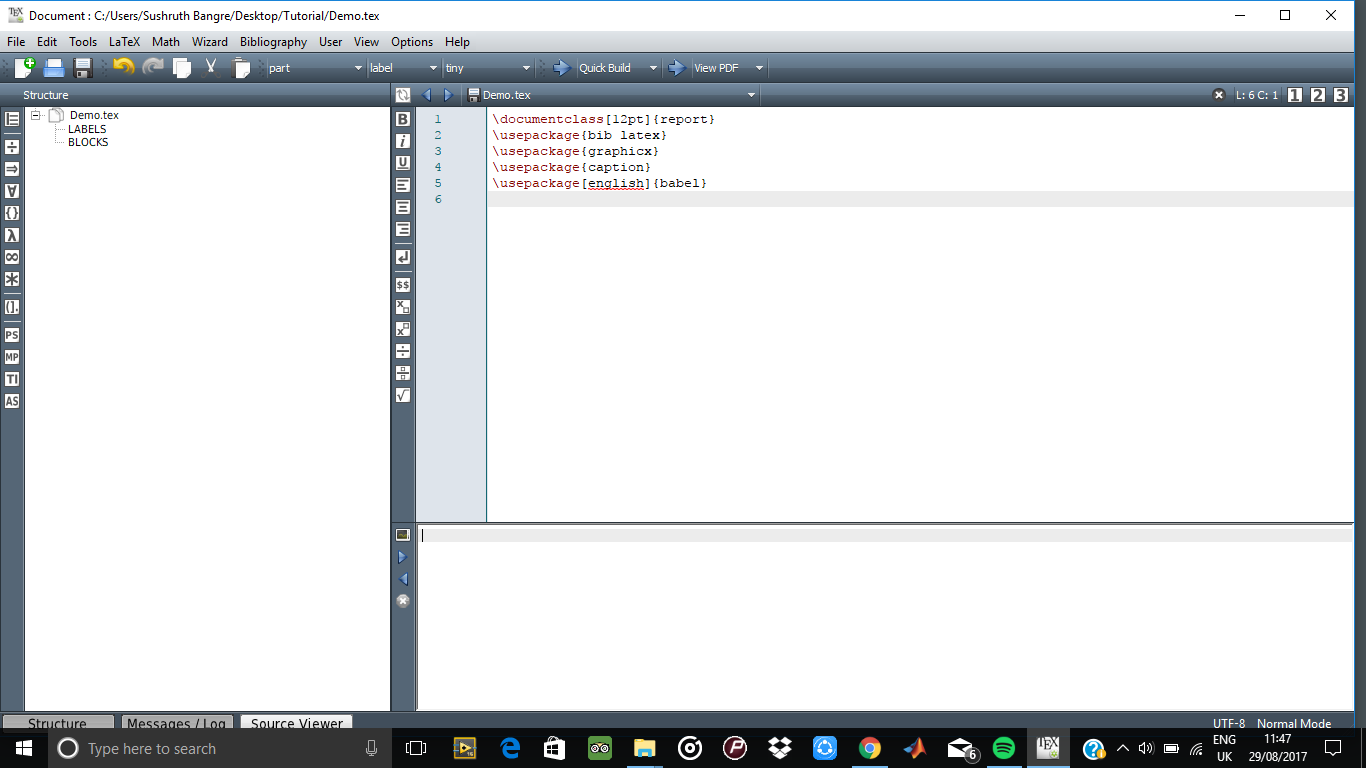Open the Bibliography menu
Image resolution: width=1366 pixels, height=768 pixels.
(273, 42)
